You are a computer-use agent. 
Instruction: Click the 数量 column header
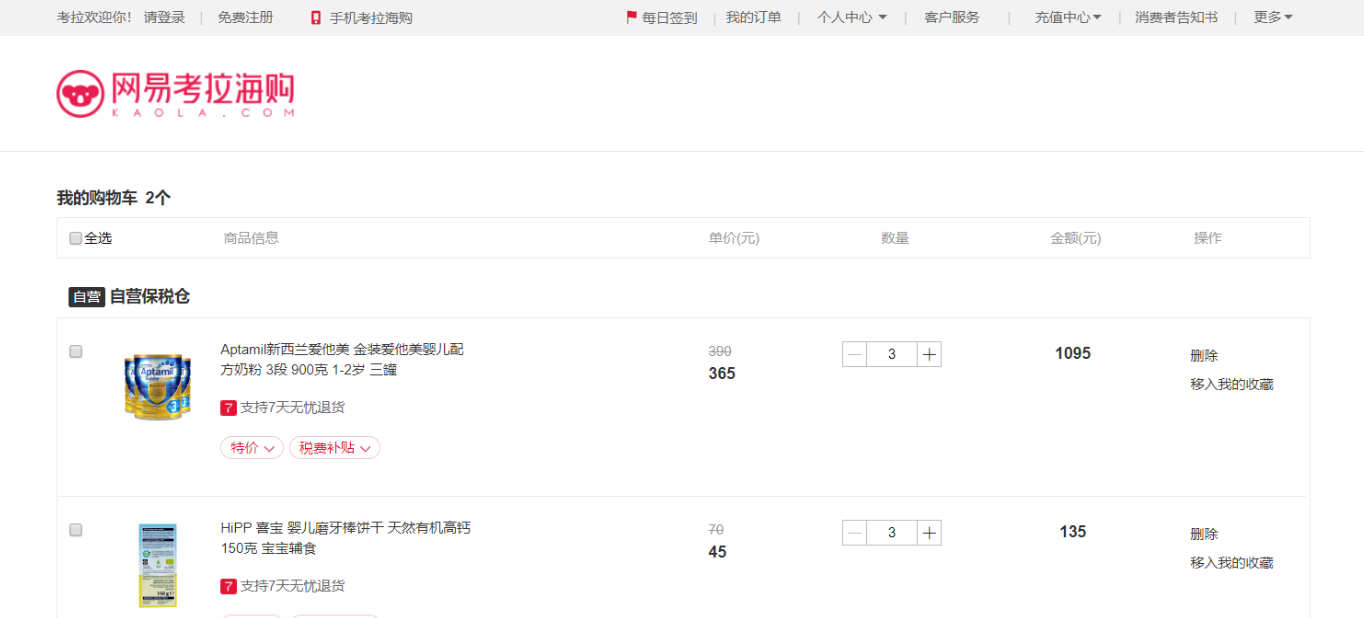[x=895, y=238]
